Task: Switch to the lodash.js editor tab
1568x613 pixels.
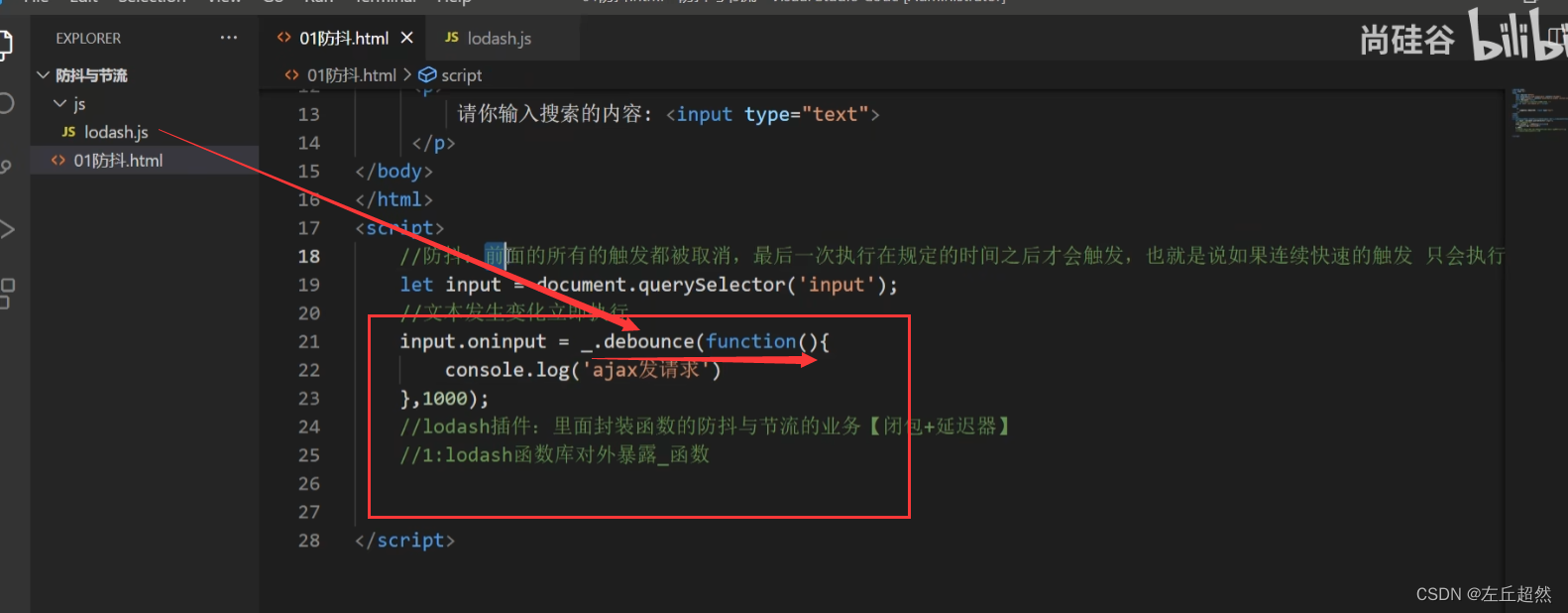Action: (x=499, y=38)
